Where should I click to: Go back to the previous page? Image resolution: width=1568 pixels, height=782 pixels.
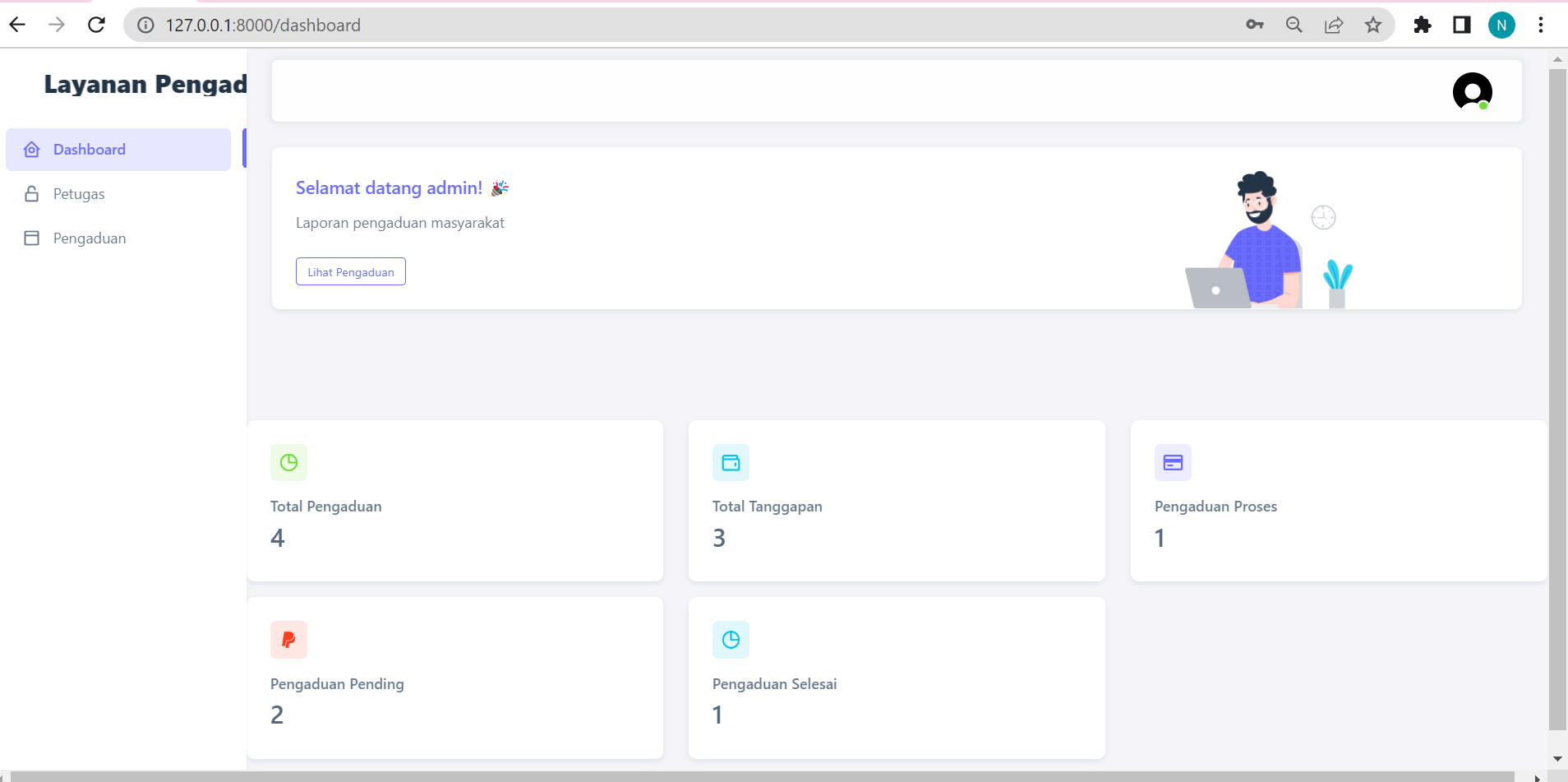tap(17, 25)
